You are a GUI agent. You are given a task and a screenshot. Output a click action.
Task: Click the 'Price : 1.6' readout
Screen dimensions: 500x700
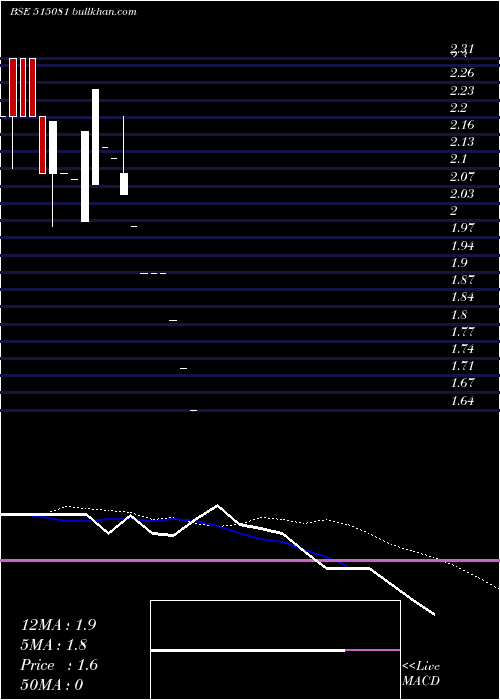59,665
